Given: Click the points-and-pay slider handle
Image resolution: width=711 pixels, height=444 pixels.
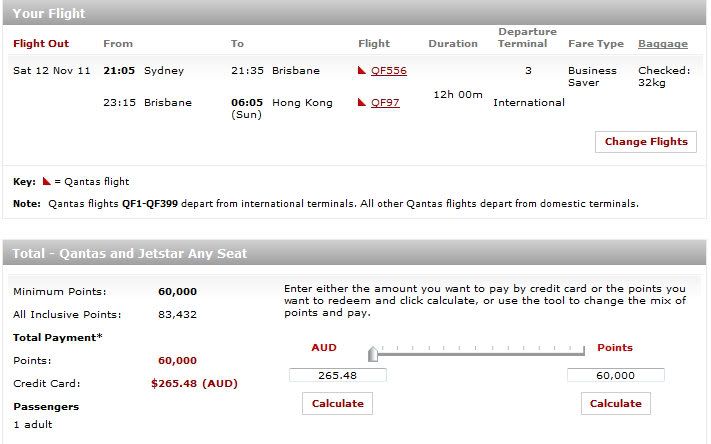Looking at the screenshot, I should [373, 353].
